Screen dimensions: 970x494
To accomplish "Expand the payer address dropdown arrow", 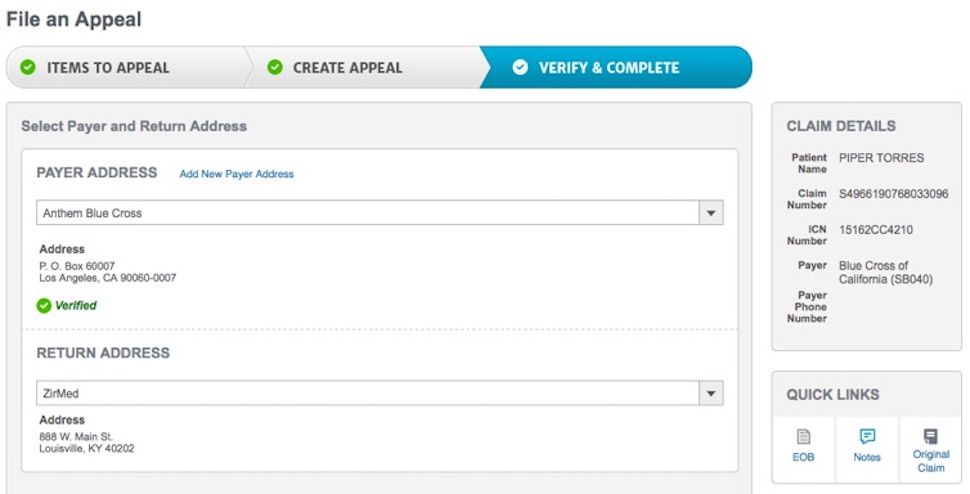I will pos(710,213).
